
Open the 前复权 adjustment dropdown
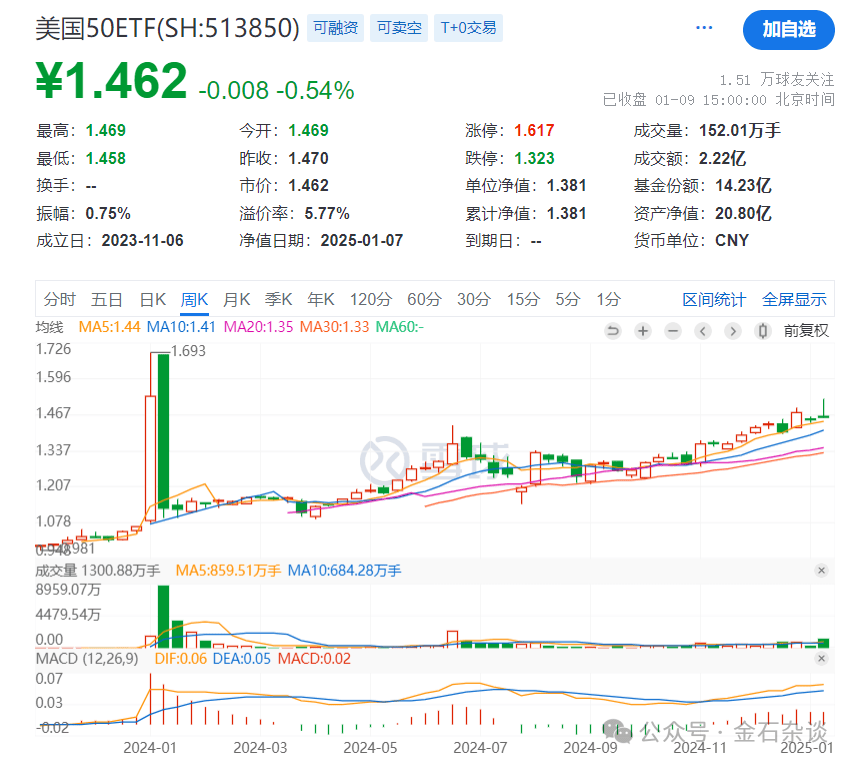(x=806, y=331)
